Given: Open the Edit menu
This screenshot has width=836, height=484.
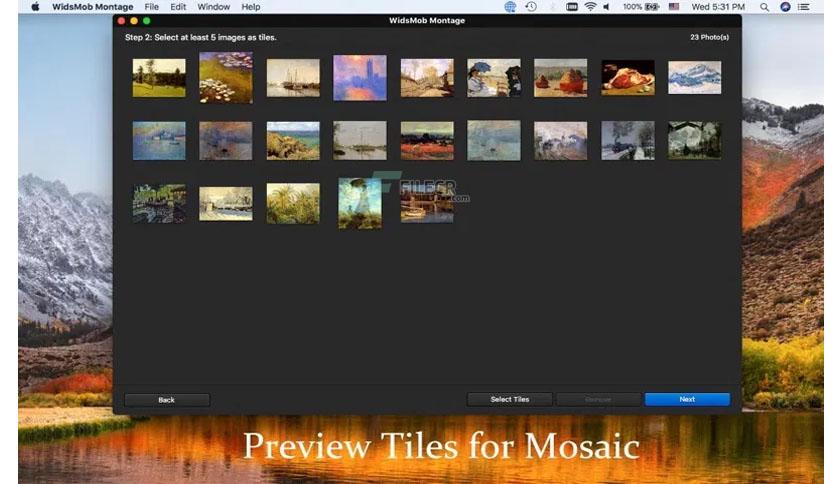Looking at the screenshot, I should point(178,7).
